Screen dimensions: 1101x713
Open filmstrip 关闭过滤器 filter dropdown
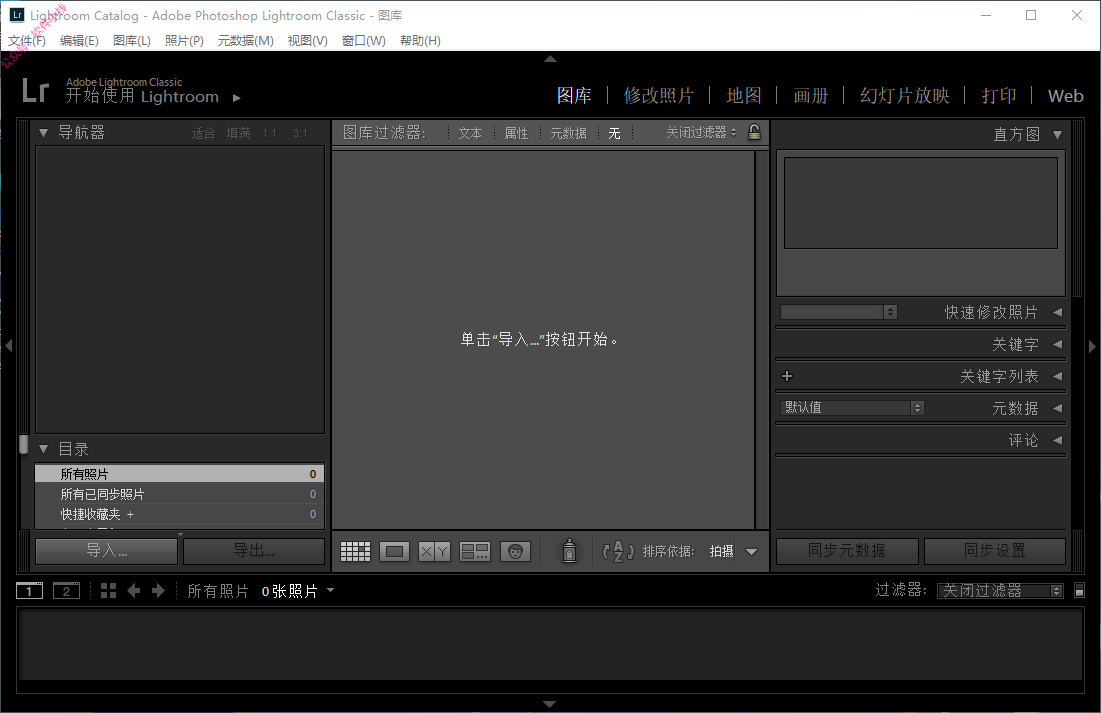pyautogui.click(x=1001, y=591)
